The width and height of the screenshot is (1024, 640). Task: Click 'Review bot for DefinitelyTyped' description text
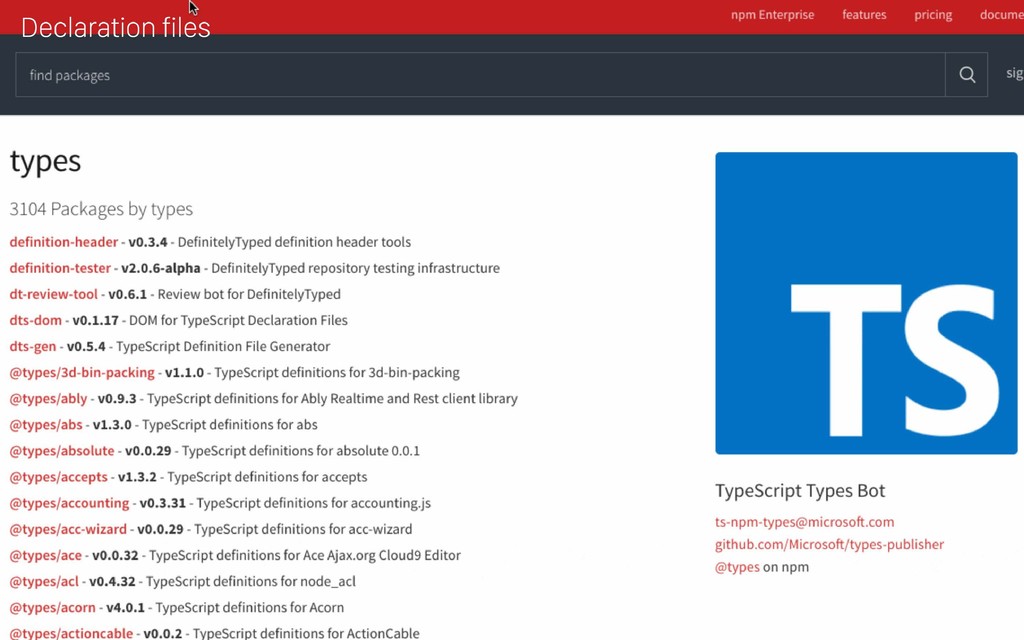tap(249, 294)
